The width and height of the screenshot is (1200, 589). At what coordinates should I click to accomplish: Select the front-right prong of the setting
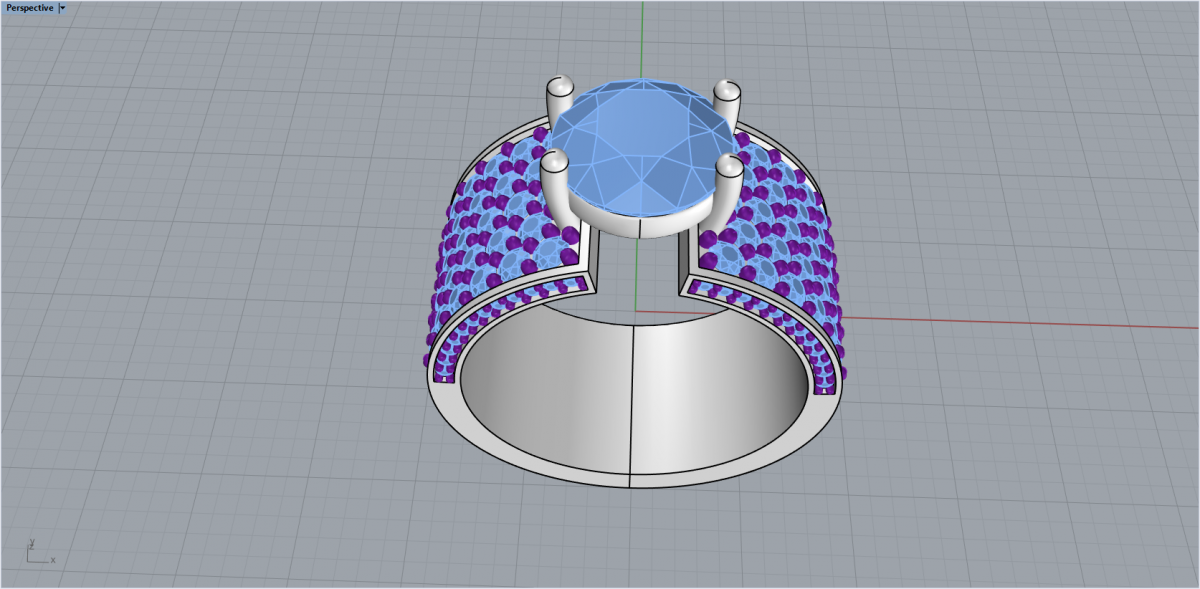(x=727, y=190)
